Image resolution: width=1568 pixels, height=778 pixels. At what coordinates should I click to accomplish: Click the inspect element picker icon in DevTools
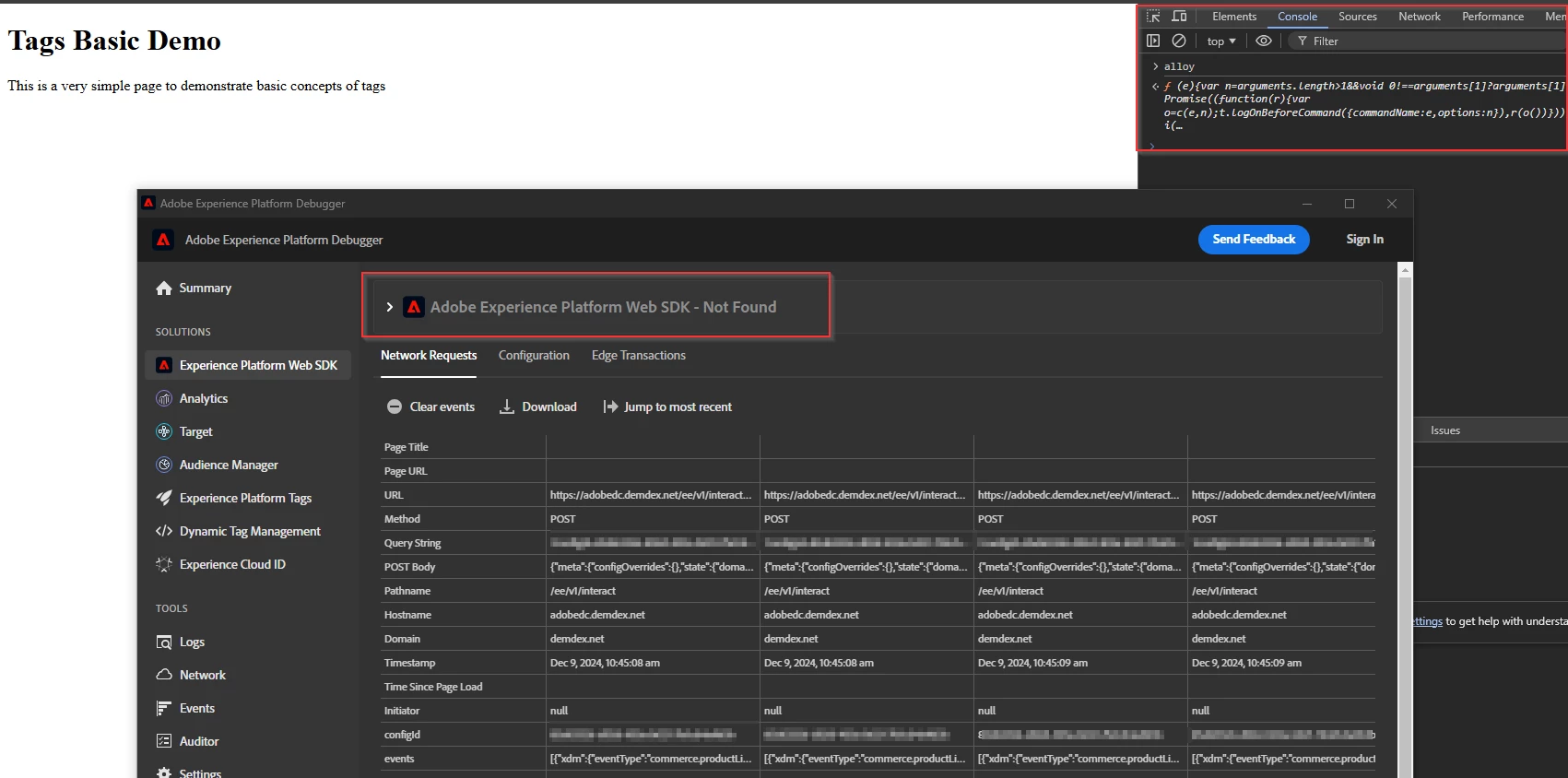pyautogui.click(x=1153, y=17)
